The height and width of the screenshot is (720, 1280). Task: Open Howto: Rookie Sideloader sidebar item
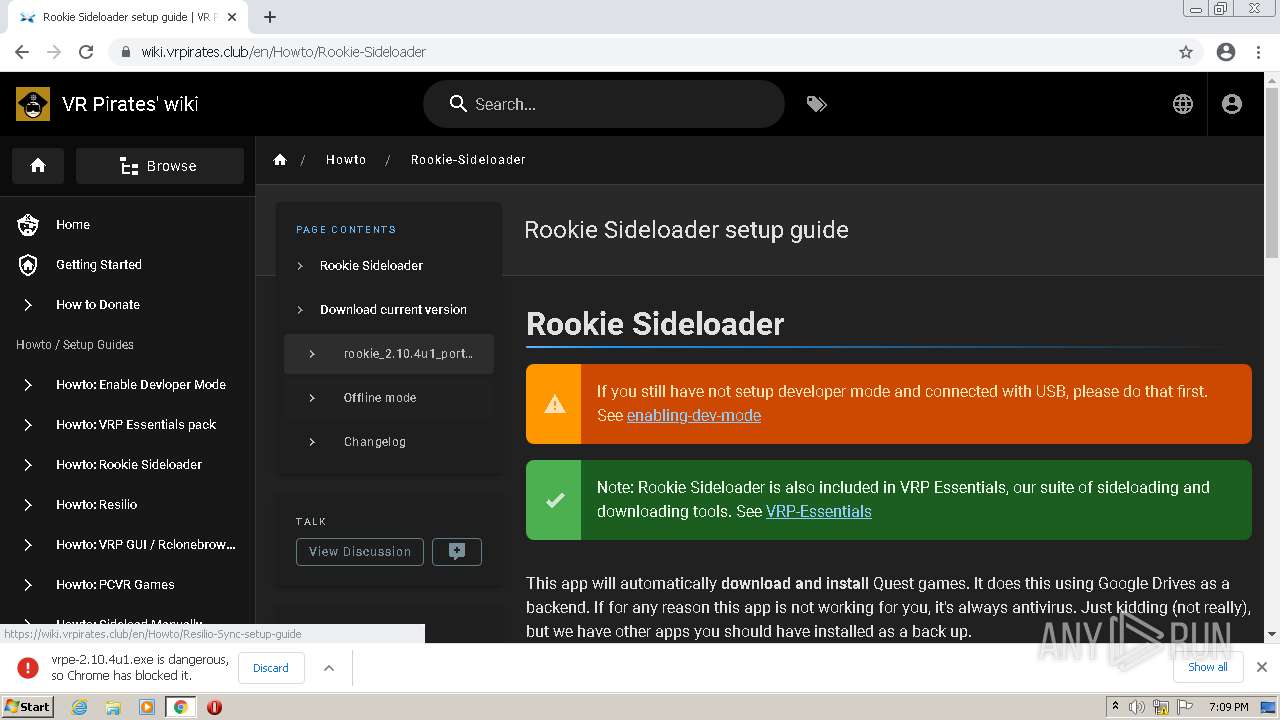pos(129,465)
